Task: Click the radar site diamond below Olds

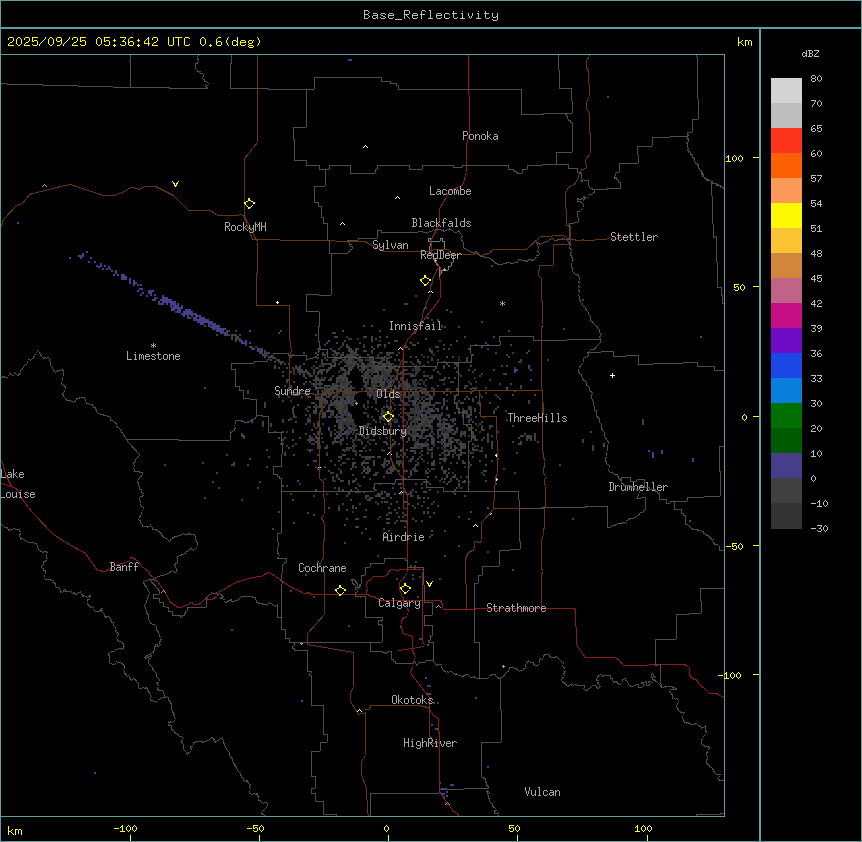Action: (x=388, y=417)
